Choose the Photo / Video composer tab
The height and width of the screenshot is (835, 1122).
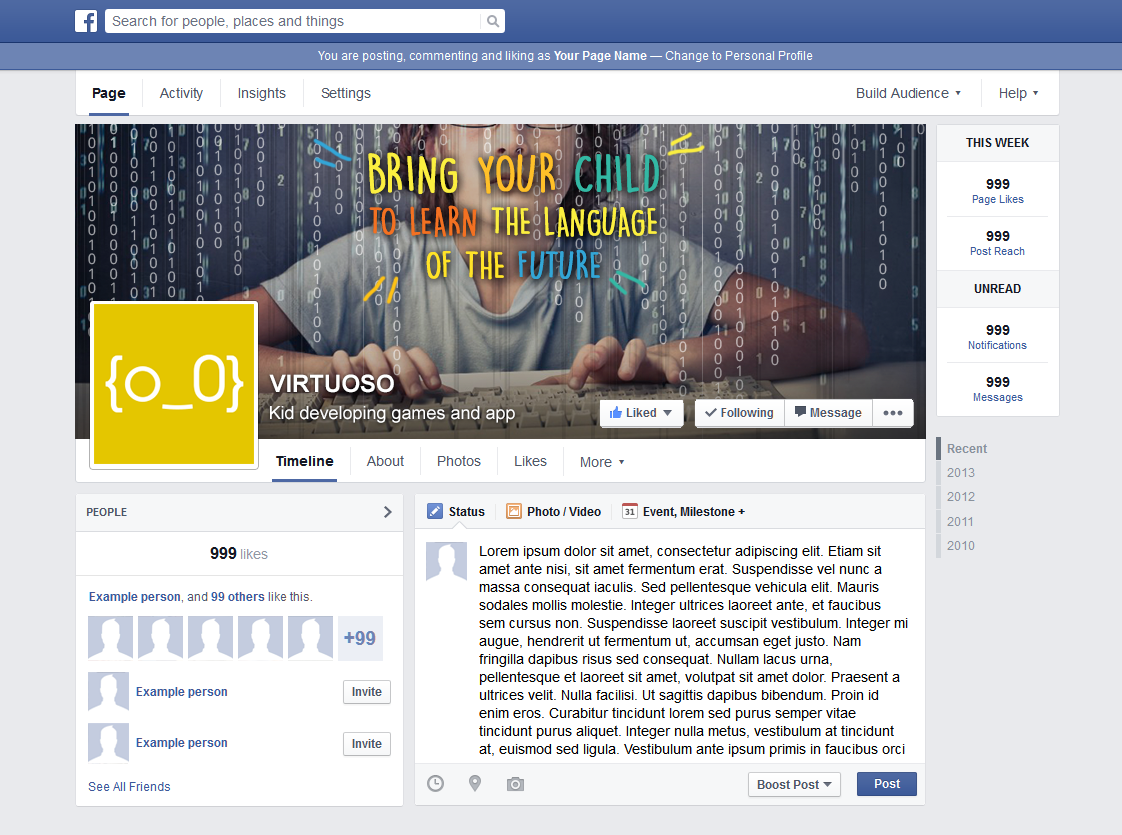point(554,512)
